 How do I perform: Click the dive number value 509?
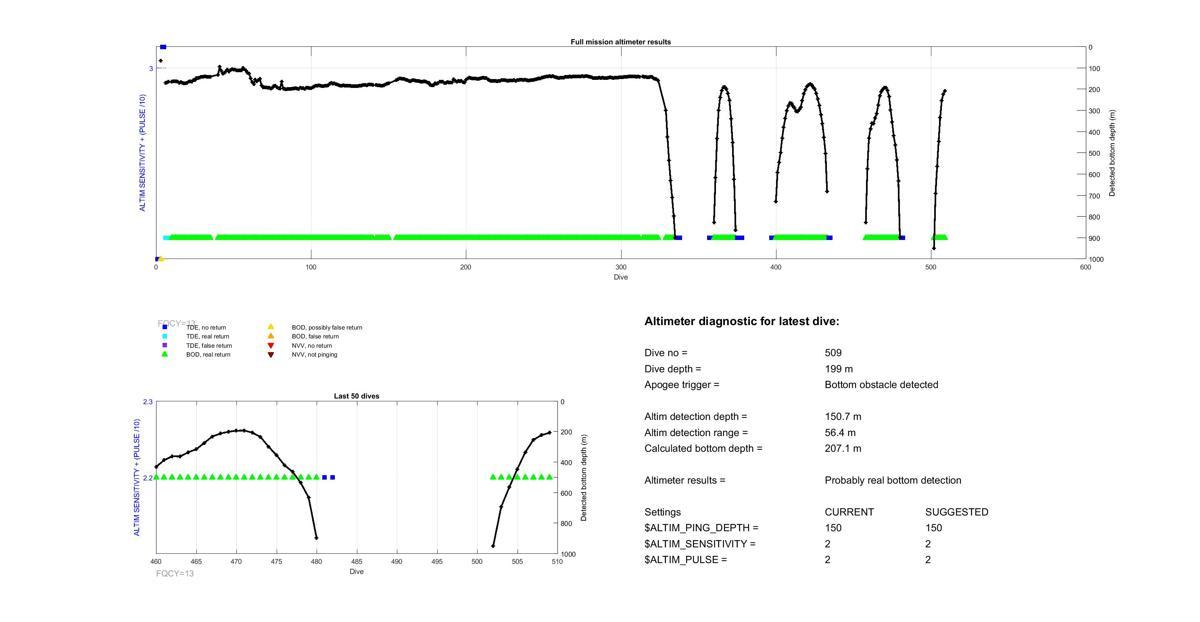click(833, 353)
